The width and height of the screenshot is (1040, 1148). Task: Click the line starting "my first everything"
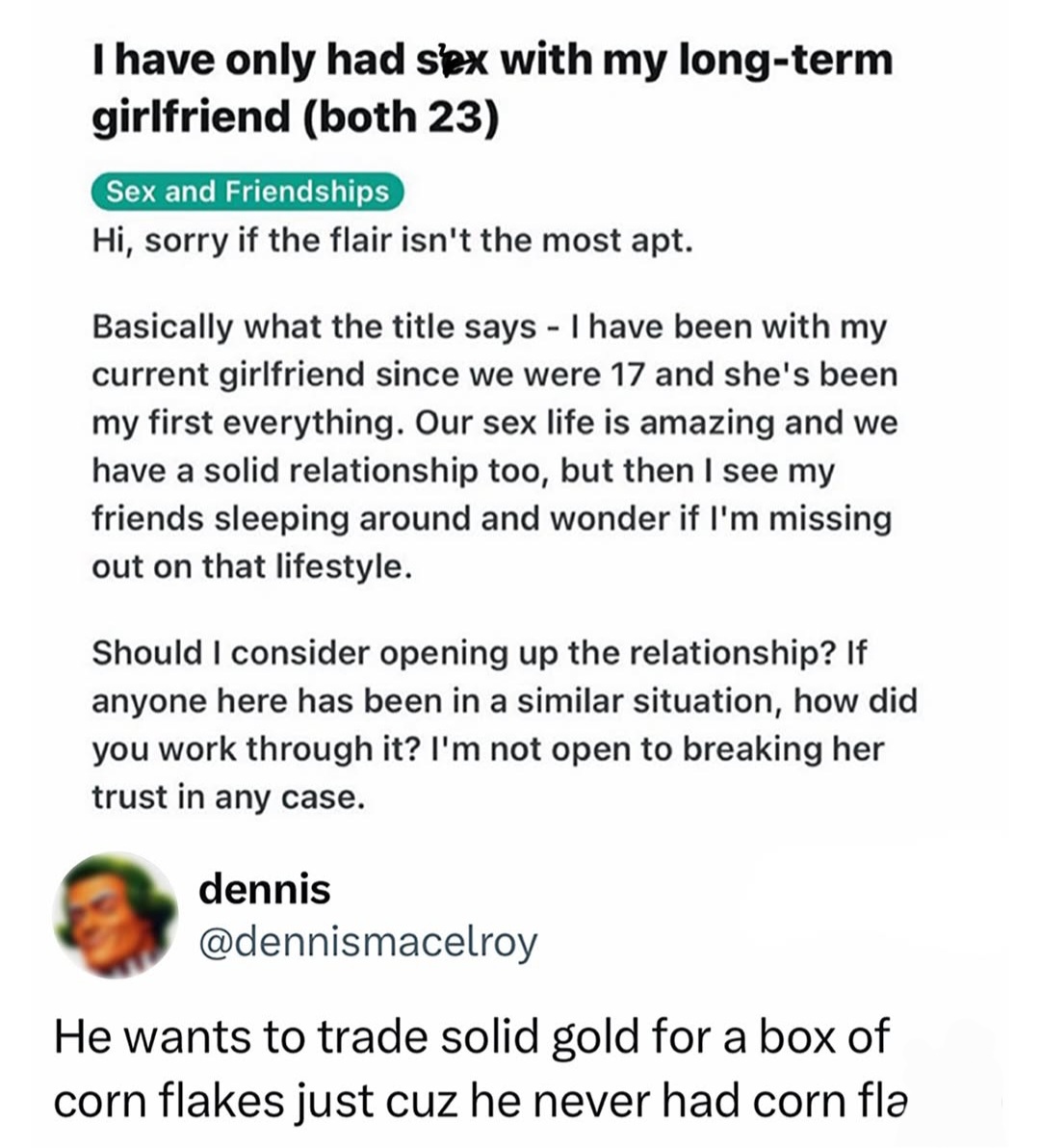(494, 423)
